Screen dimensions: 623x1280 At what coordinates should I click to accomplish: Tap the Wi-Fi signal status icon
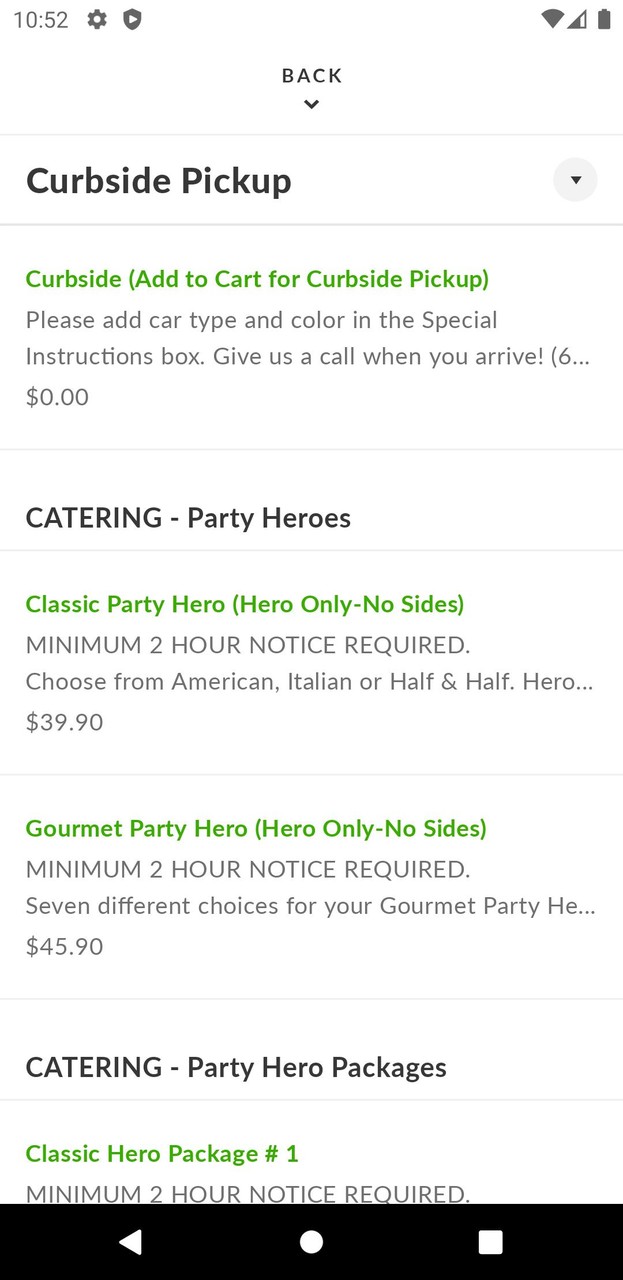click(551, 19)
